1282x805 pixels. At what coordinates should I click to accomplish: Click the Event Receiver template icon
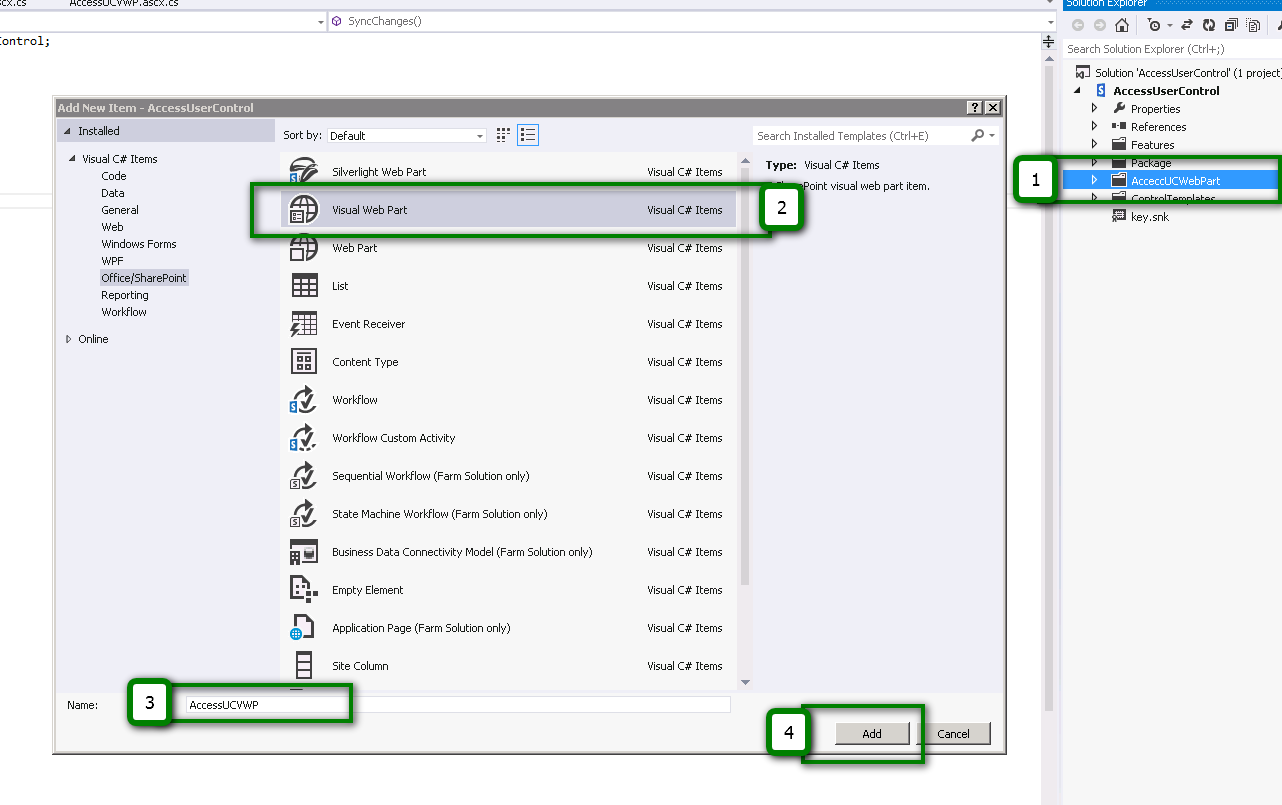pyautogui.click(x=303, y=323)
